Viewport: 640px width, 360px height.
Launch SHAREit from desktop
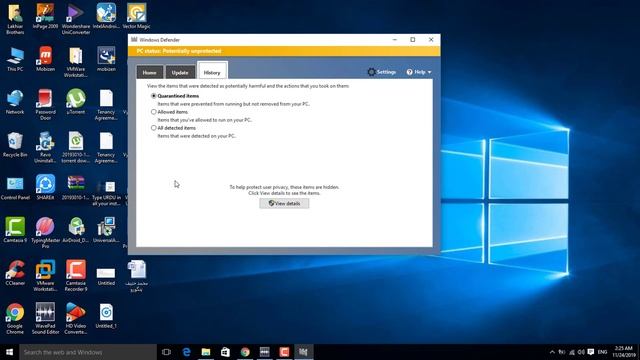coord(45,187)
